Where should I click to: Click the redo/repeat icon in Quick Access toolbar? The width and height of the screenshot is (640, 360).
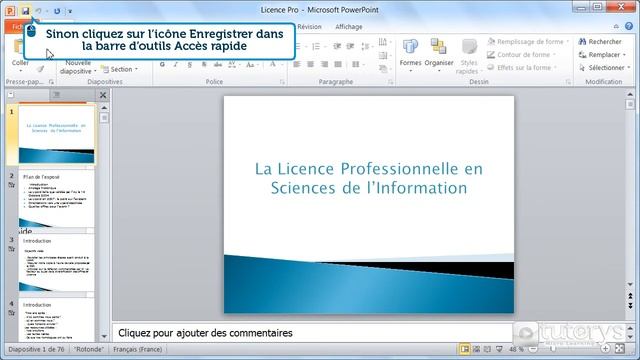click(x=57, y=11)
